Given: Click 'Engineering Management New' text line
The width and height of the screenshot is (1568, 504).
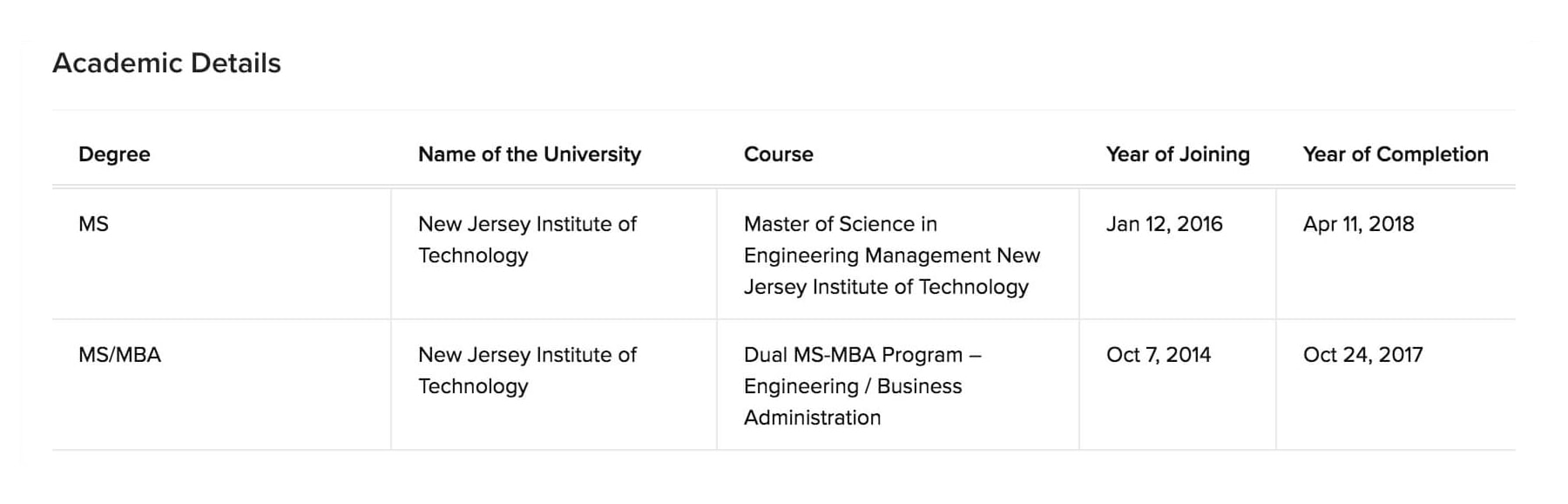Looking at the screenshot, I should (x=892, y=255).
